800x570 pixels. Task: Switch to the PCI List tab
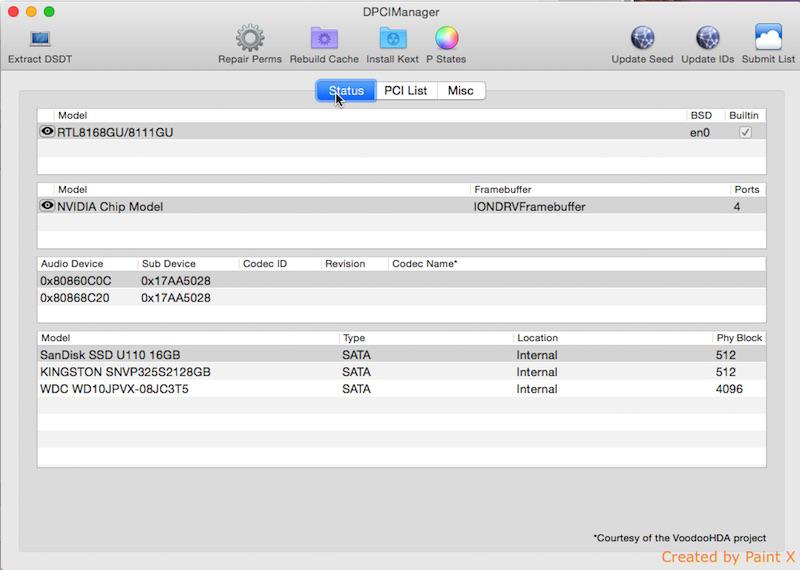click(x=405, y=91)
